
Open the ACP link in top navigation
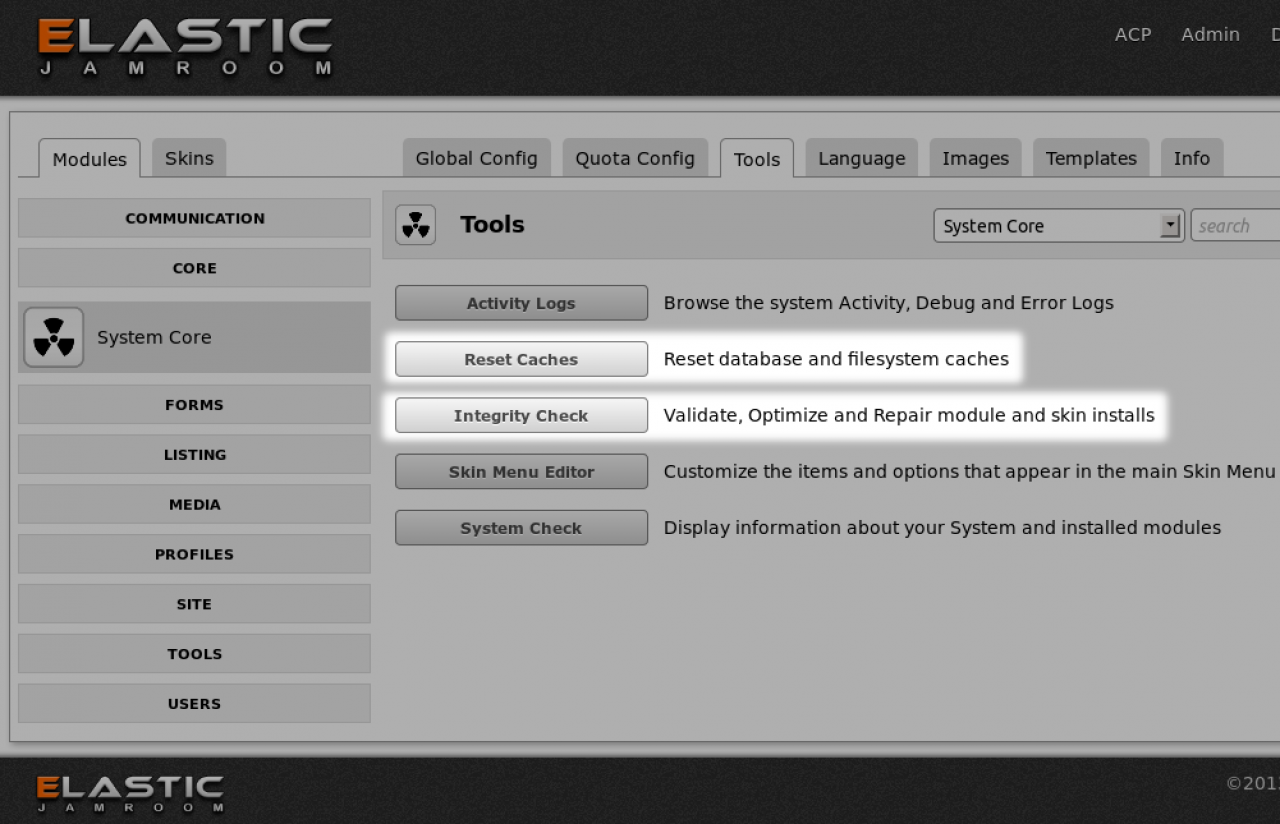pos(1132,34)
